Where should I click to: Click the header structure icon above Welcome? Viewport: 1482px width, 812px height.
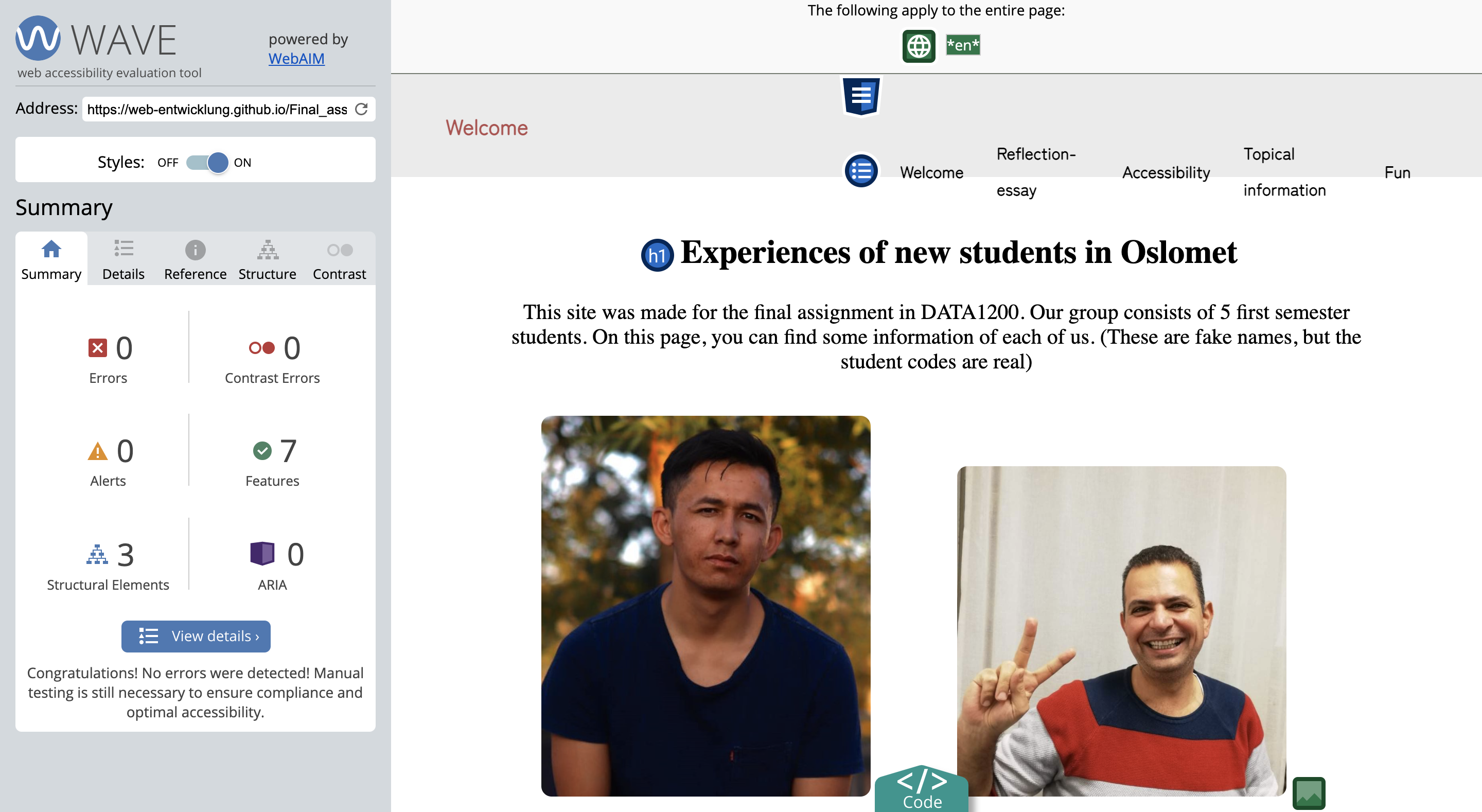point(861,96)
